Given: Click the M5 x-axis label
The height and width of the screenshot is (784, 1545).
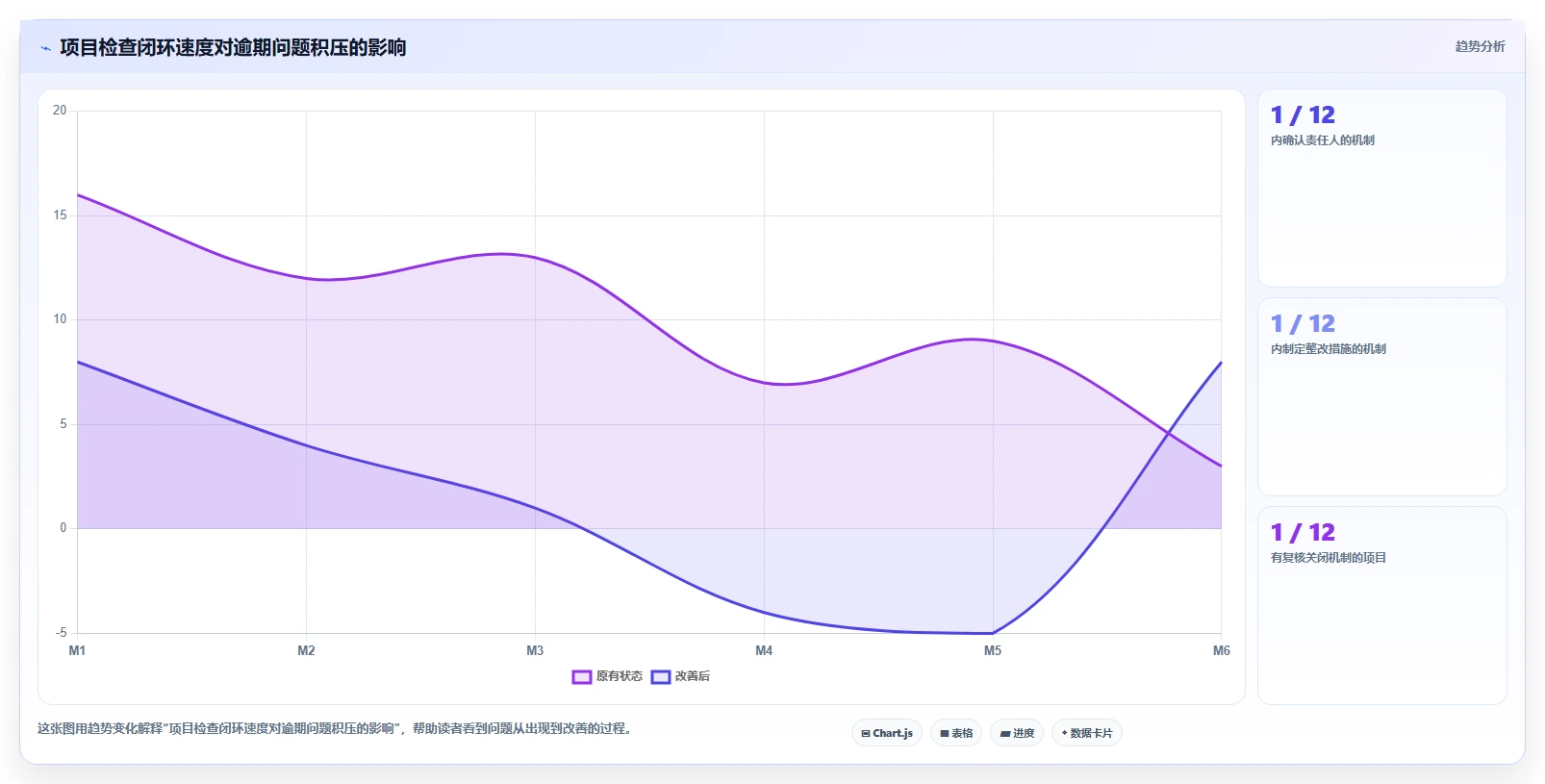Looking at the screenshot, I should coord(993,651).
